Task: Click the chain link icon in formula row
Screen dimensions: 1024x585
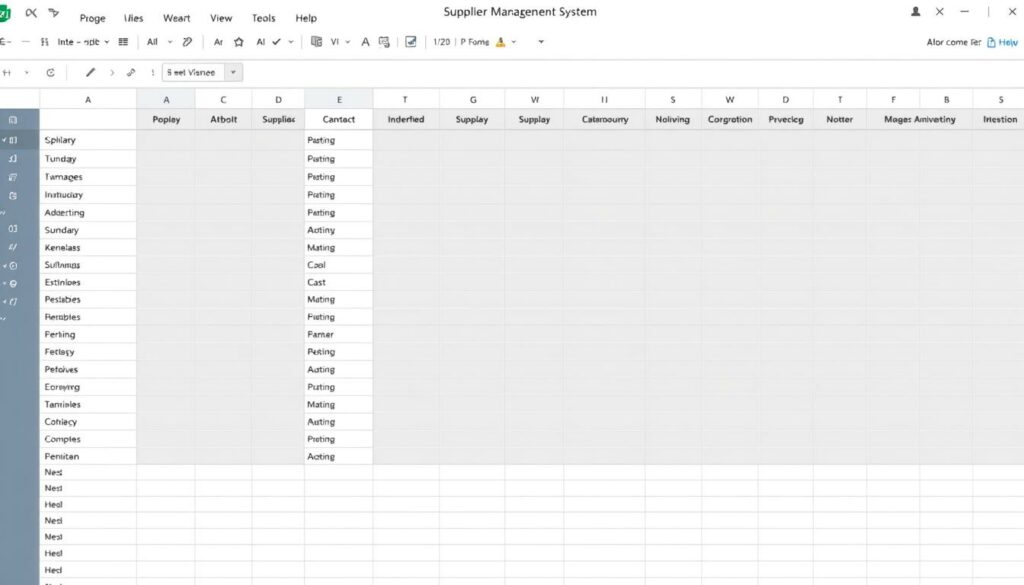Action: pos(131,72)
